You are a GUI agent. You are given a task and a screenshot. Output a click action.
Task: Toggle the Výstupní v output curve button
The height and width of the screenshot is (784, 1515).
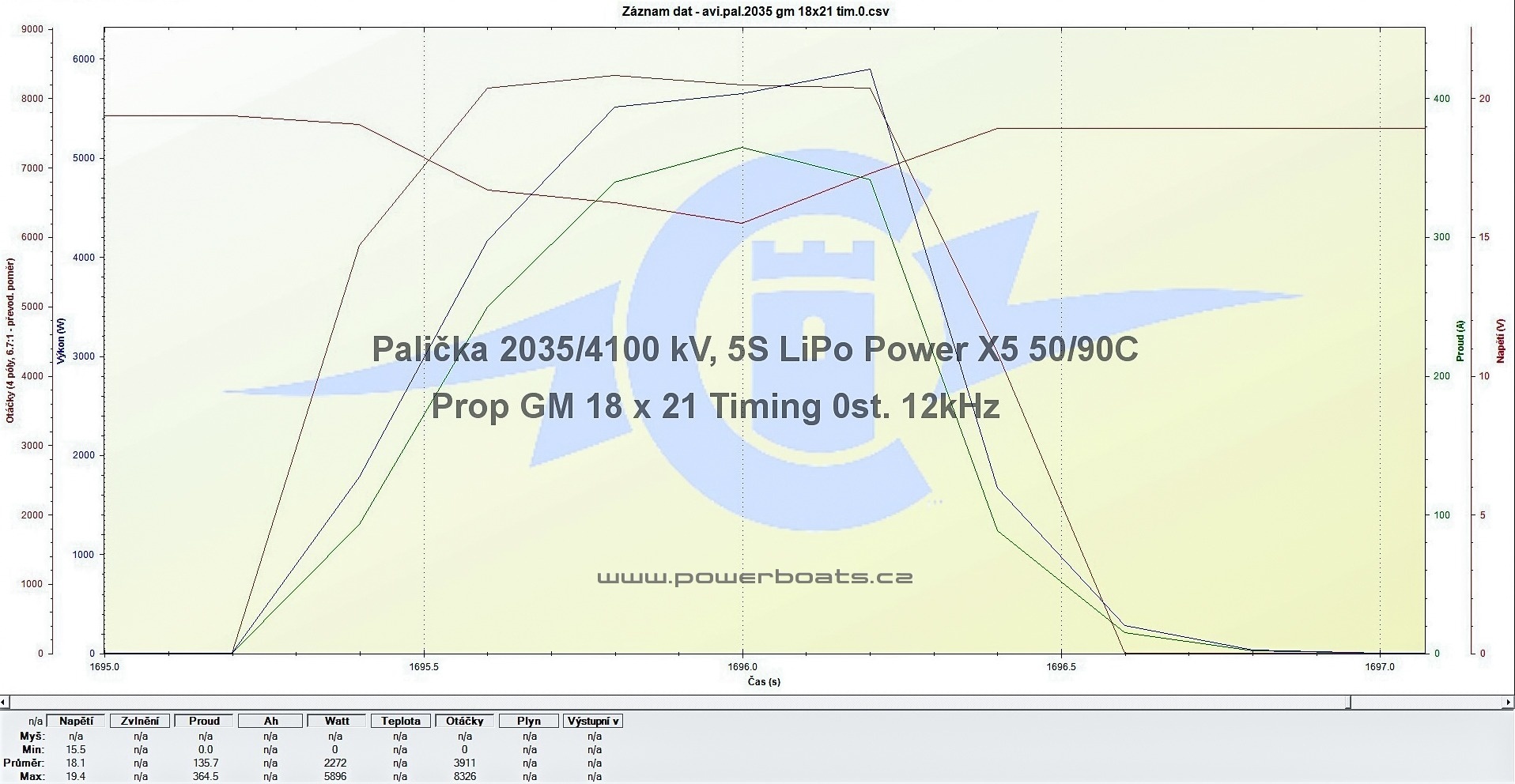[593, 721]
